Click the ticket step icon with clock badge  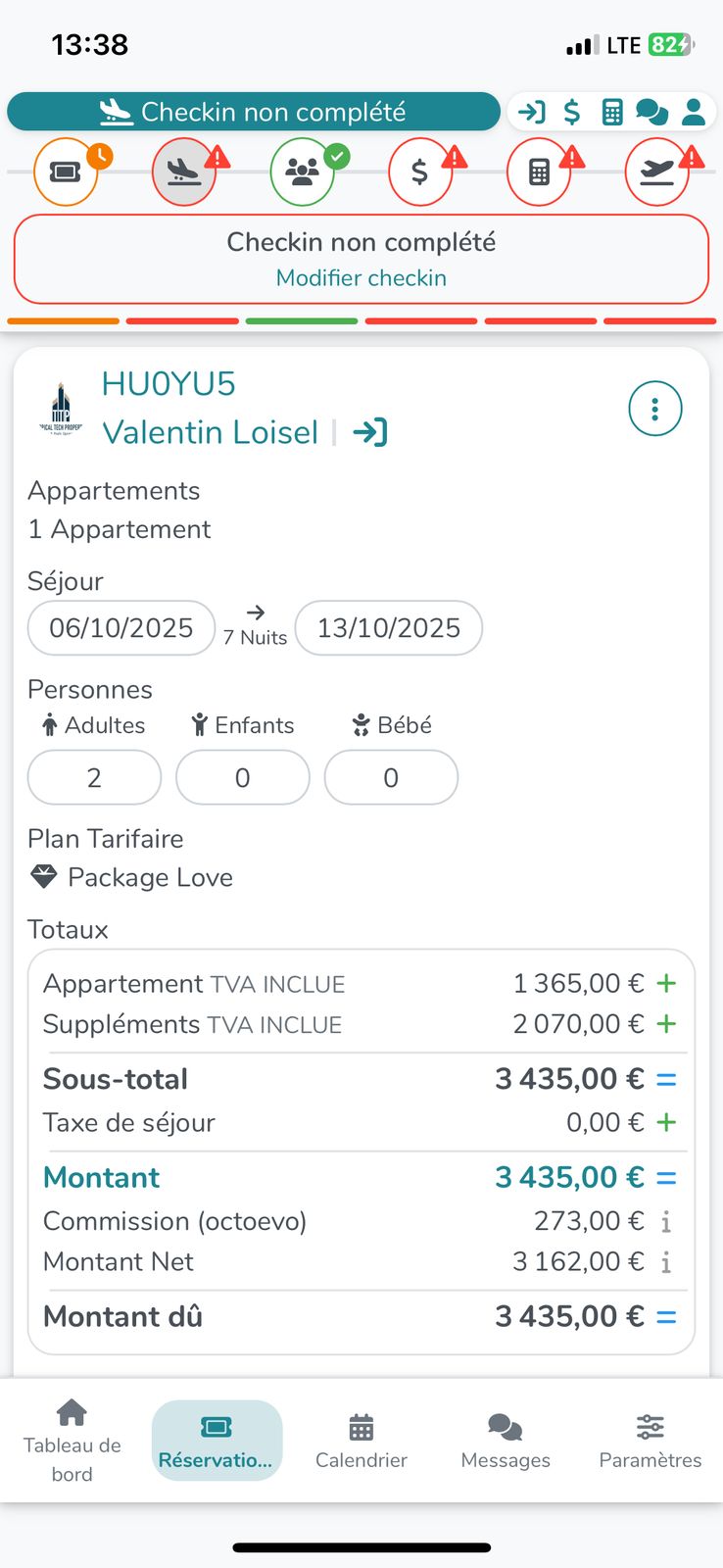click(x=66, y=172)
